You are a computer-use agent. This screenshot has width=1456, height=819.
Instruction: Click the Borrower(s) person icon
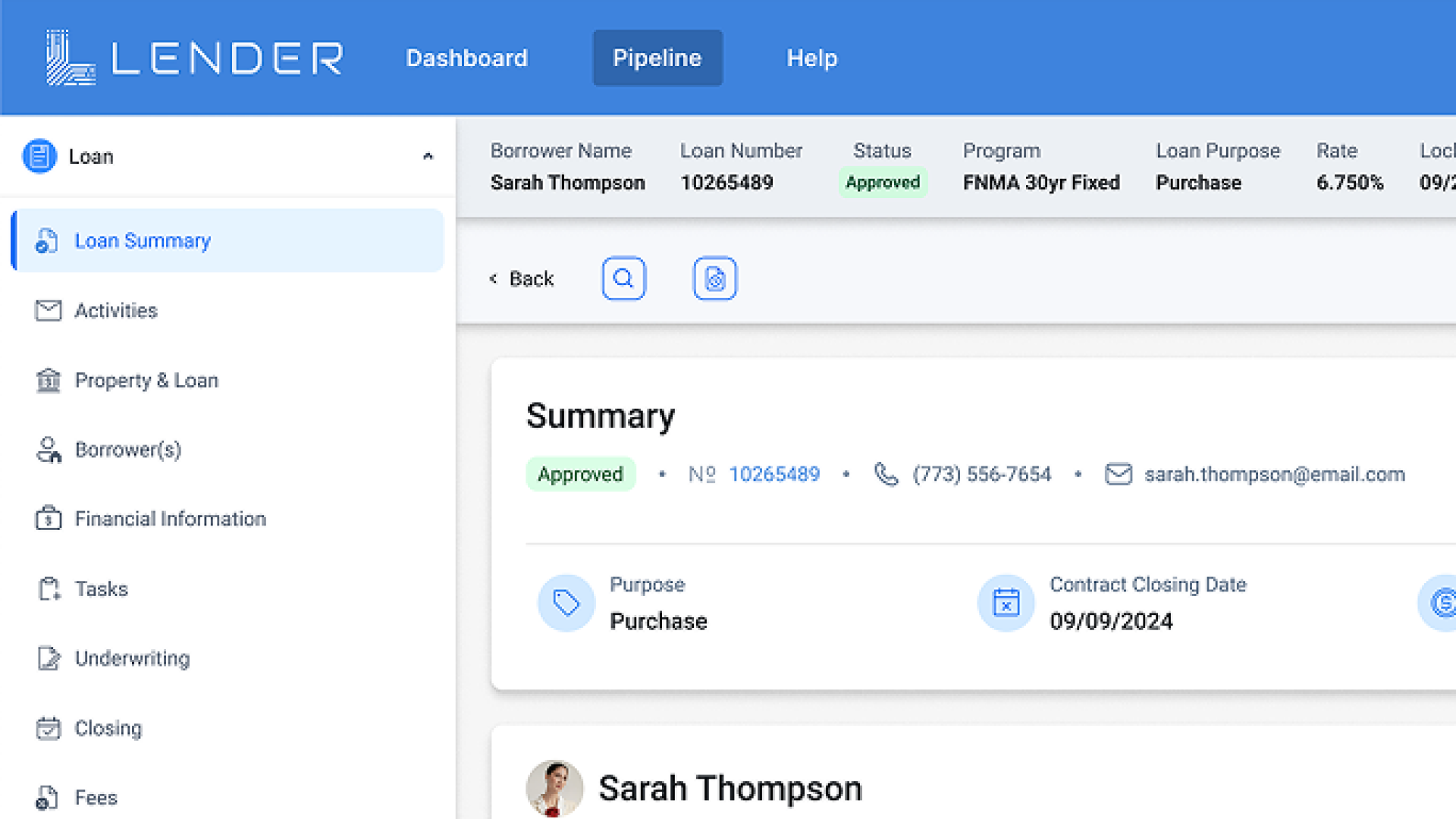[49, 450]
